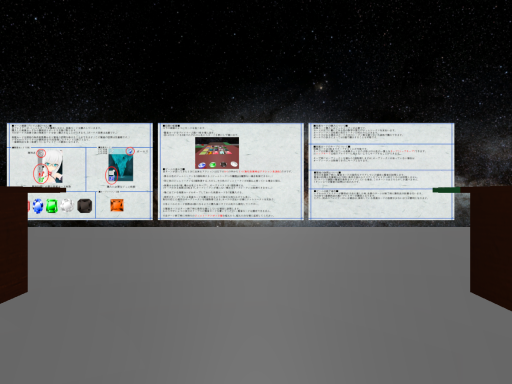Click the blue circled icon on cave card
Viewport: 512px width, 384px height.
tap(130, 151)
